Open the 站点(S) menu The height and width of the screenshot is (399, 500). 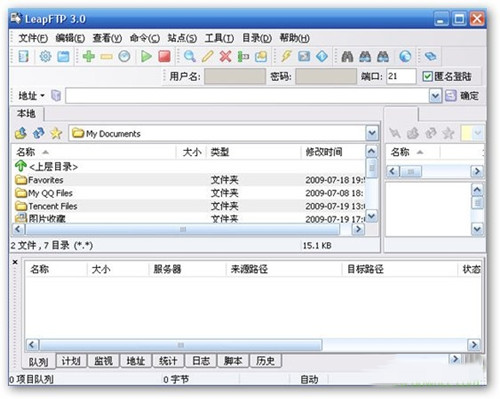point(182,38)
